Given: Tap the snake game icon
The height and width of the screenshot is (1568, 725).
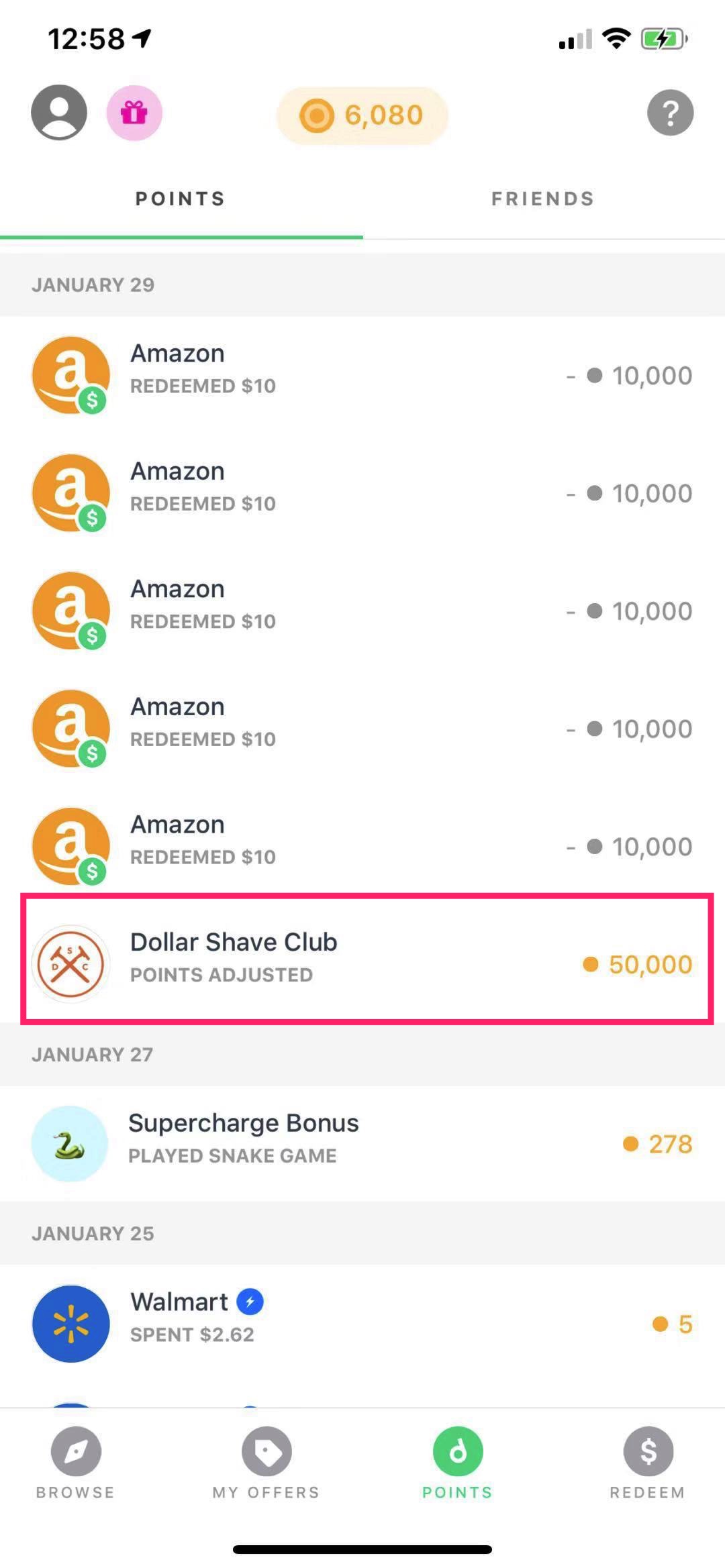Looking at the screenshot, I should pos(70,1143).
